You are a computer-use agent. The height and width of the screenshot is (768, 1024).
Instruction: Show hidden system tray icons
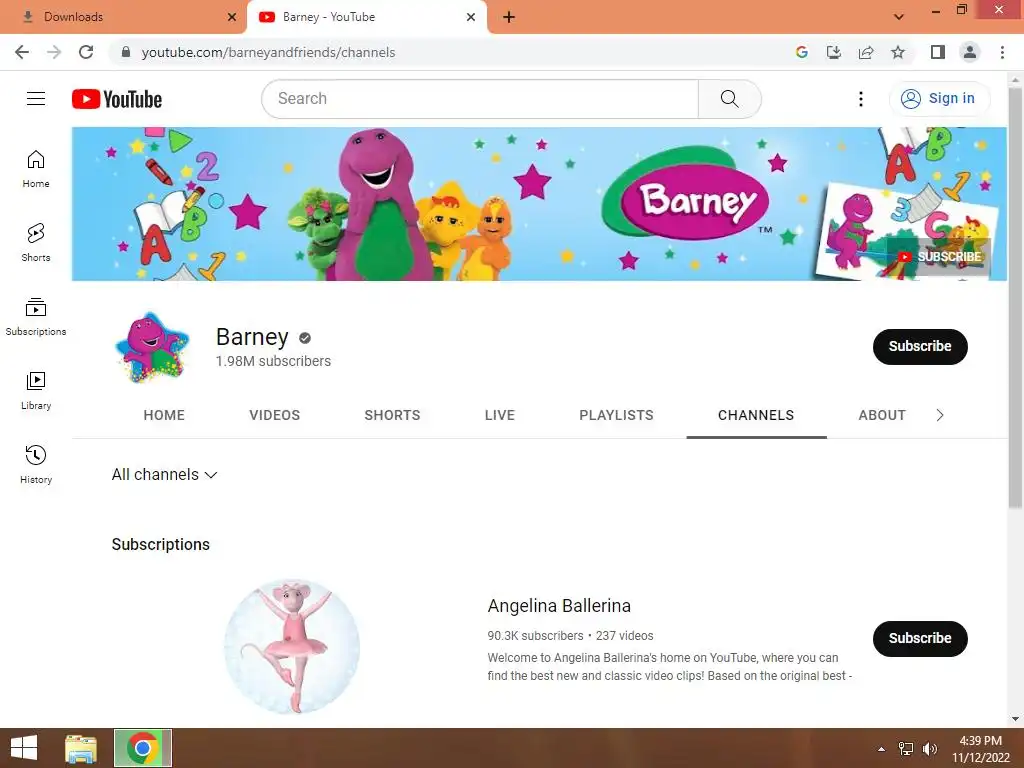[x=882, y=749]
